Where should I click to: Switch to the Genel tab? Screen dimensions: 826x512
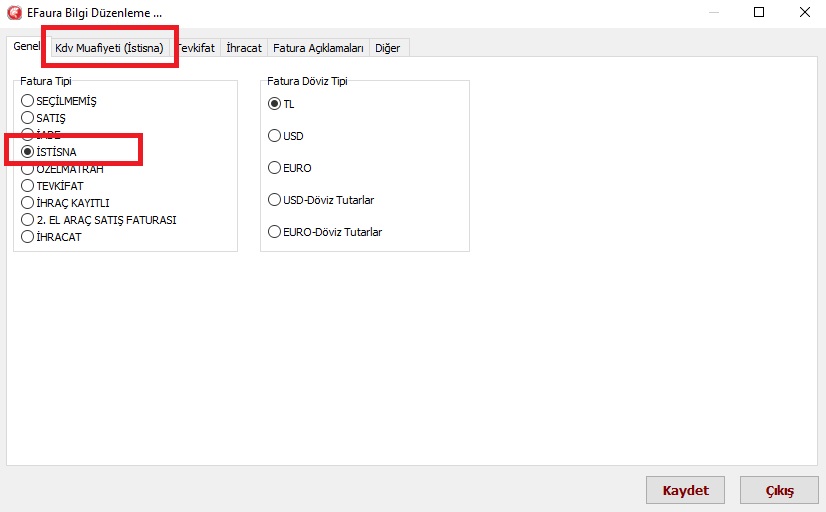click(25, 47)
